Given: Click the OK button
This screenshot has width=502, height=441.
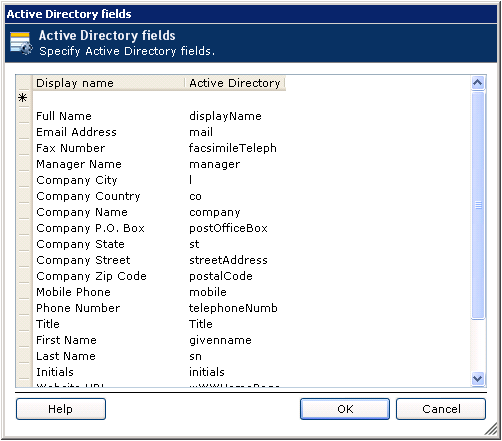Looking at the screenshot, I should [345, 409].
